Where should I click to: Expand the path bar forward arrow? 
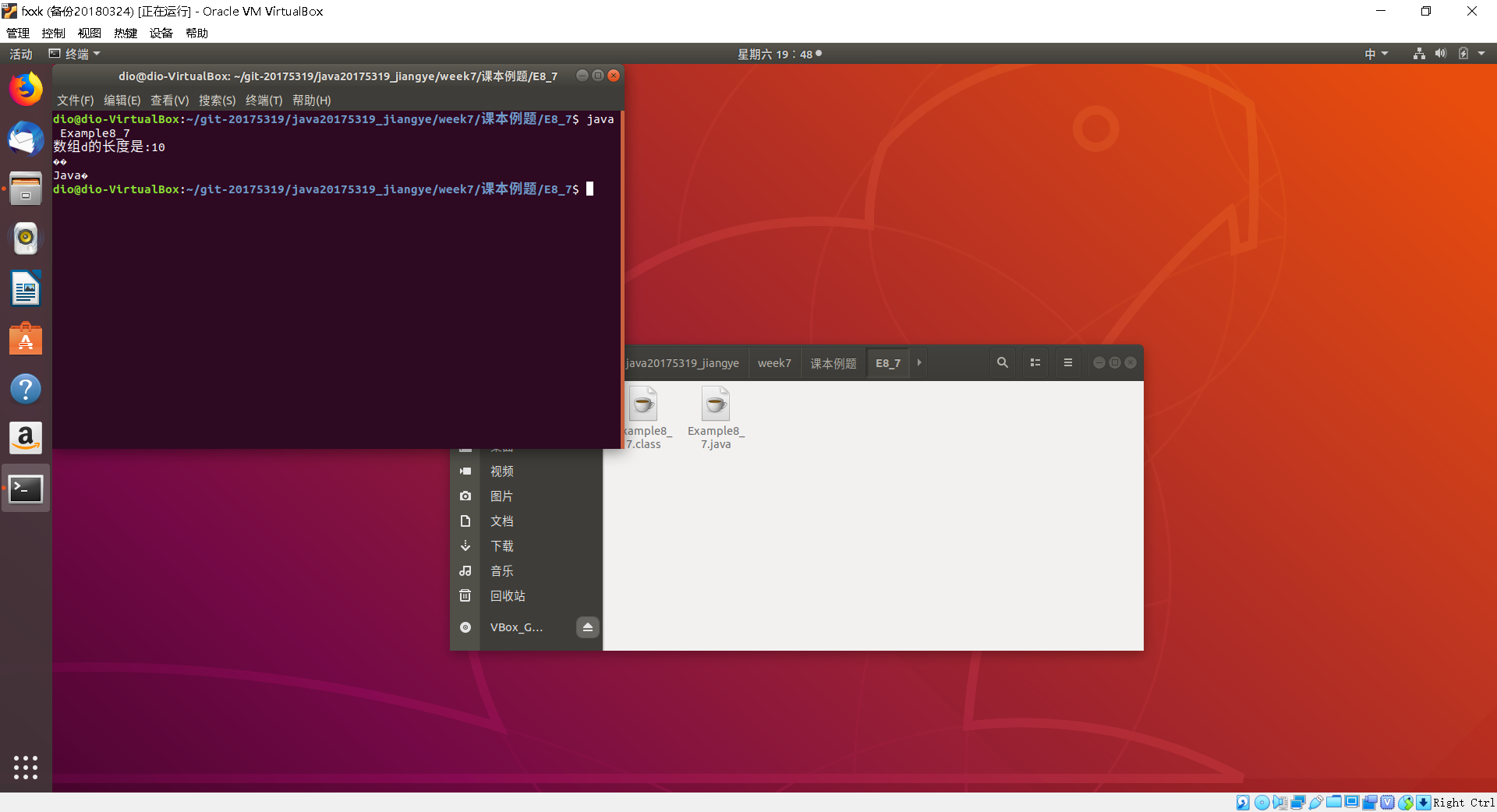point(919,362)
